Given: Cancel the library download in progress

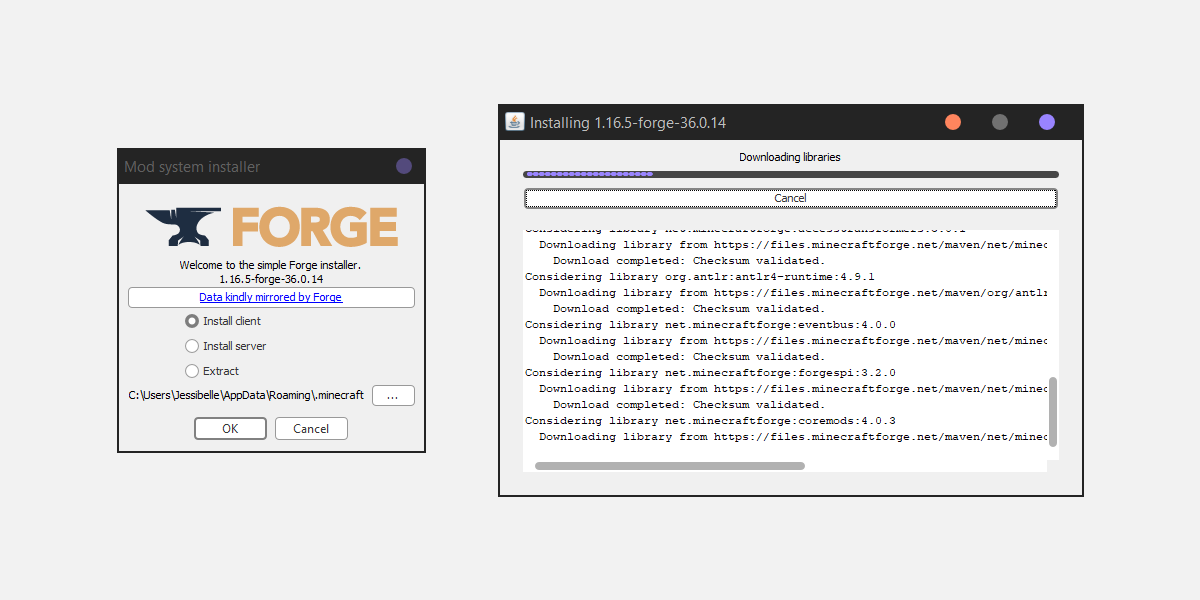Looking at the screenshot, I should (790, 197).
